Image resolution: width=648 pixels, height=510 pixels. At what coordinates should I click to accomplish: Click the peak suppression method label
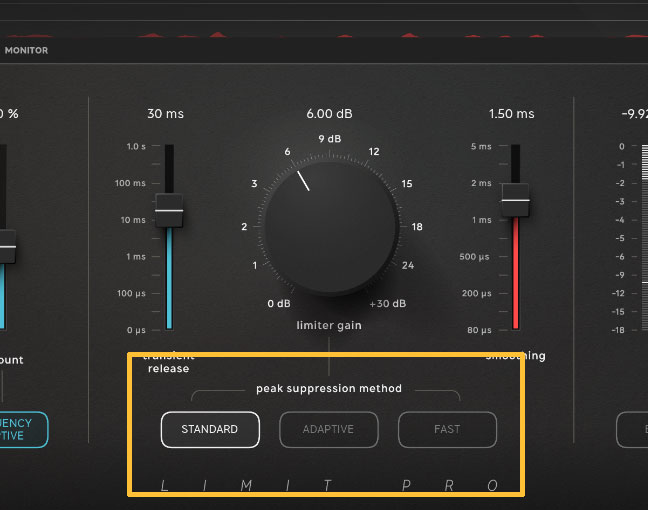tap(329, 388)
